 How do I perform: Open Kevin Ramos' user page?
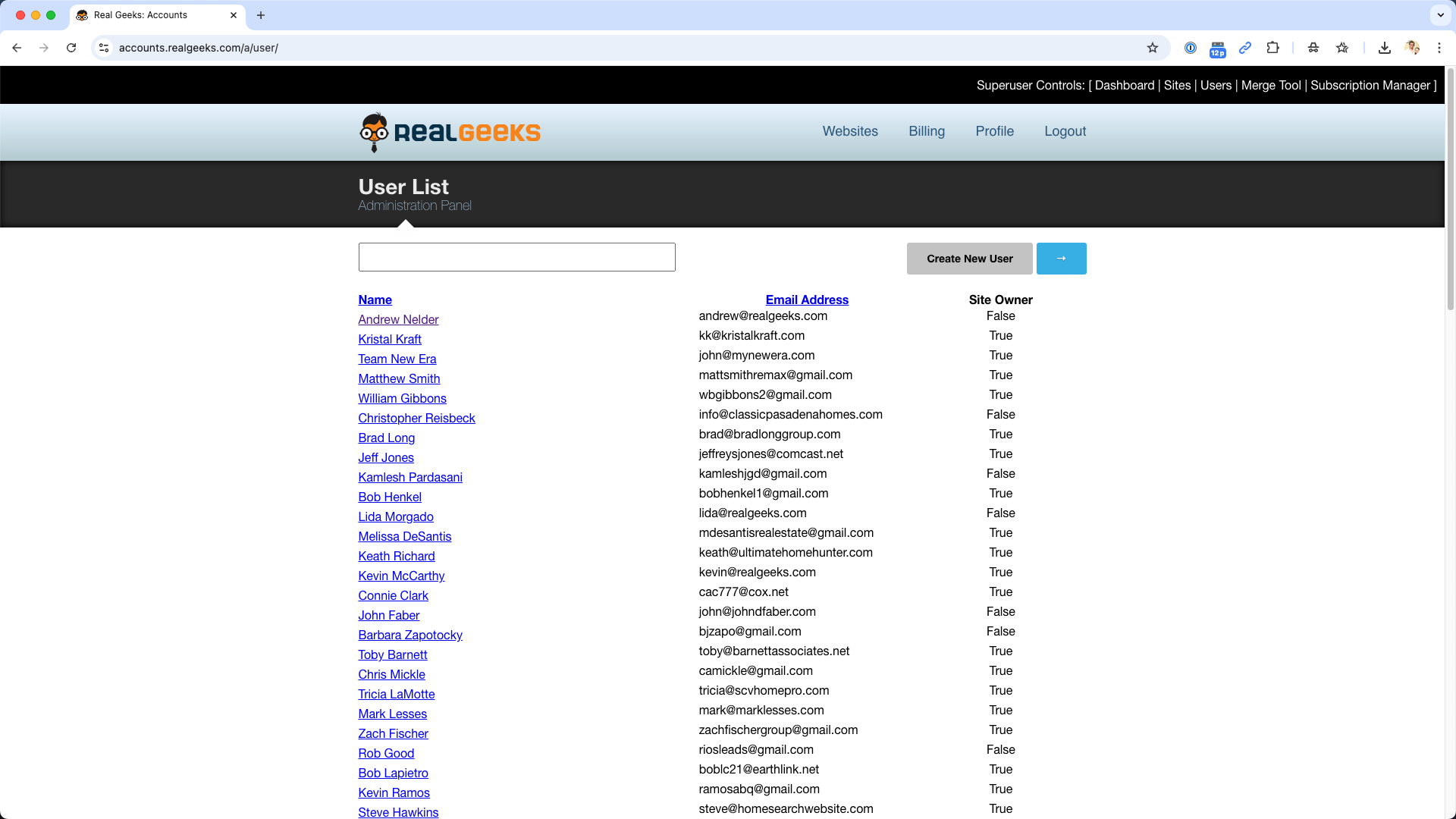394,793
